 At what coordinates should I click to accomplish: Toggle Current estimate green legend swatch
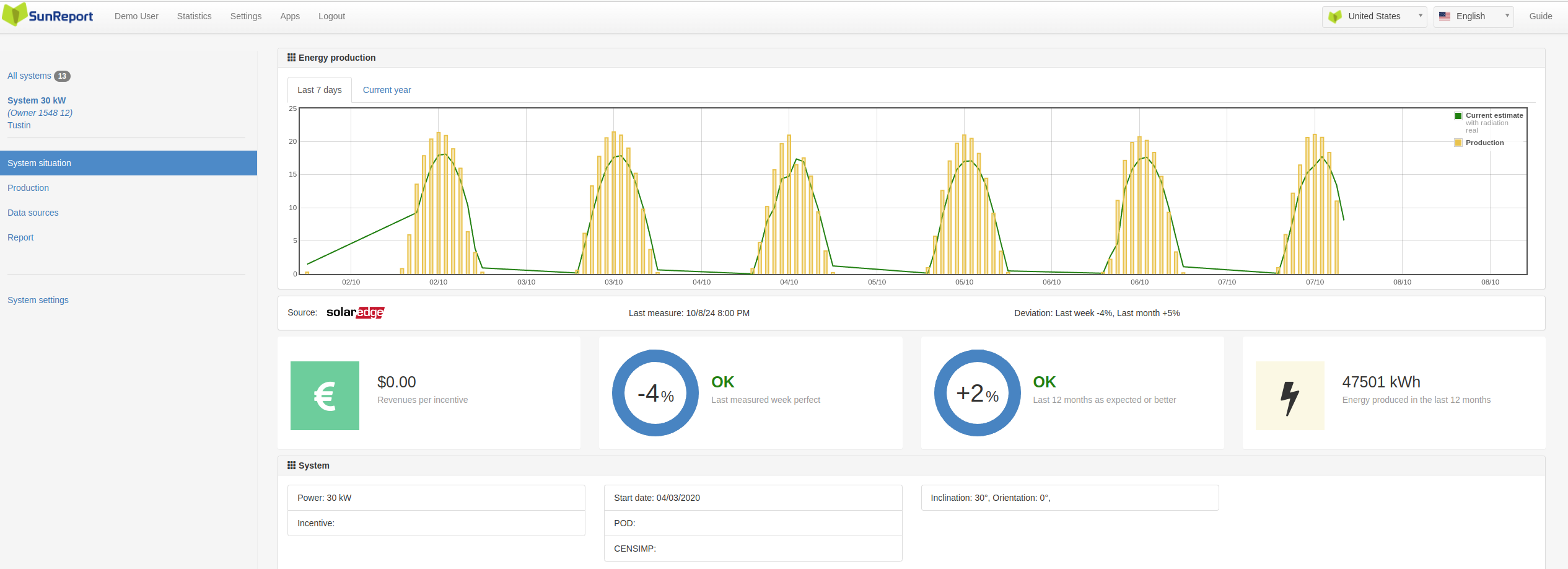(x=1458, y=116)
